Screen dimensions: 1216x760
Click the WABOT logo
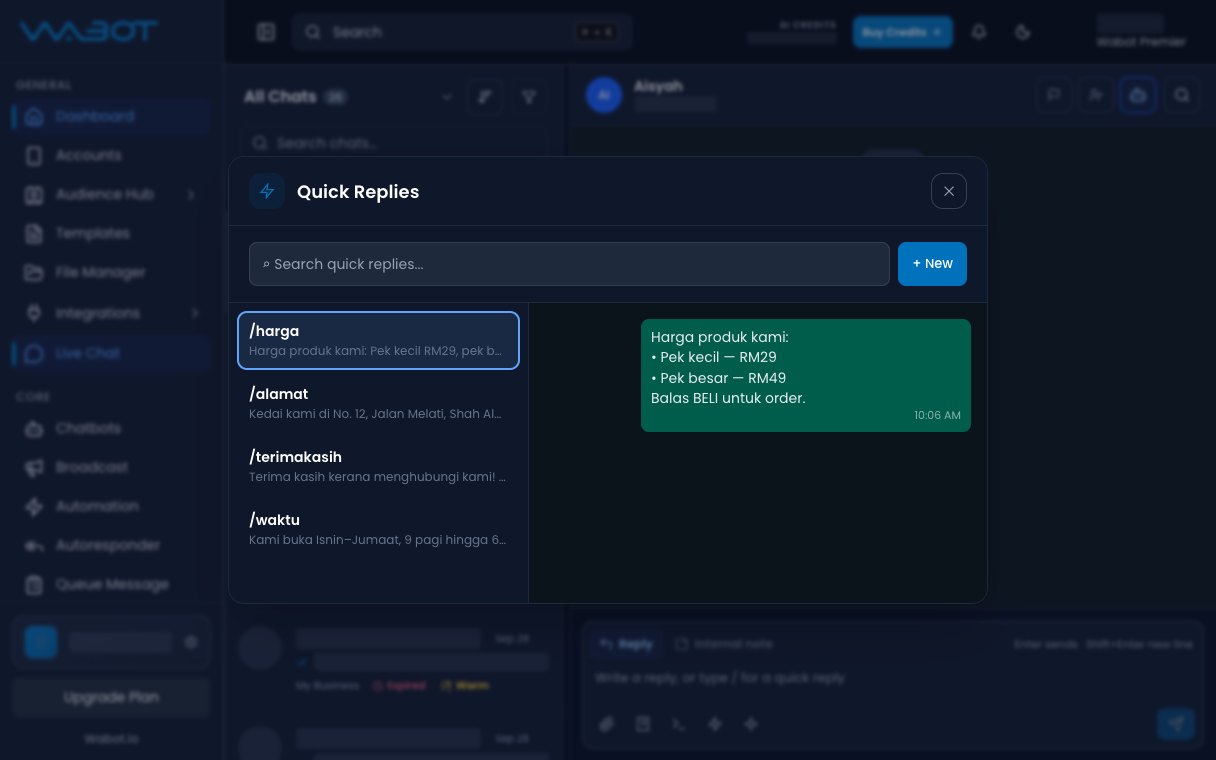[x=89, y=31]
